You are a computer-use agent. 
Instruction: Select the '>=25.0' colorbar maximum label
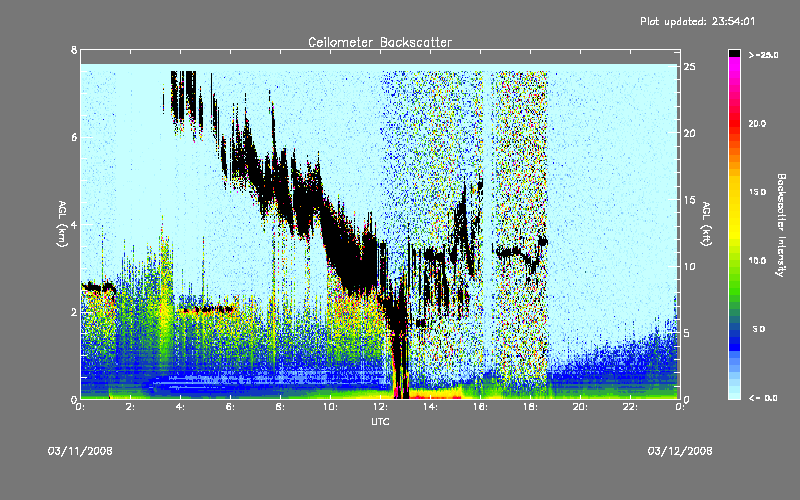764,55
